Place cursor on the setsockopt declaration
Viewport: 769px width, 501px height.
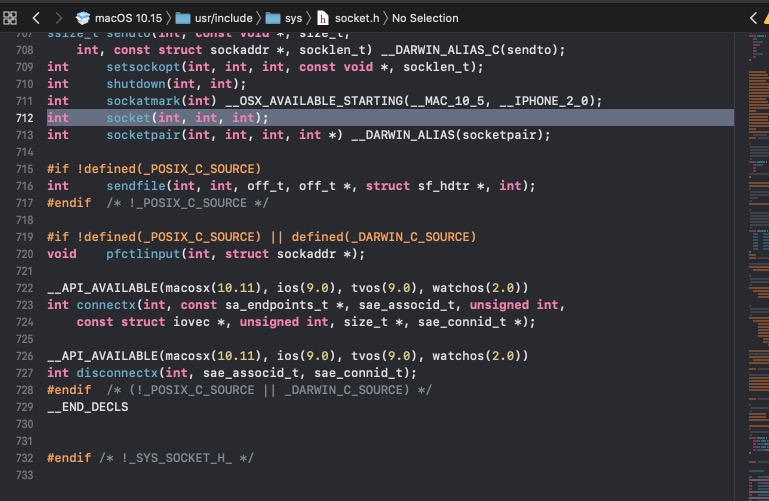coord(143,67)
